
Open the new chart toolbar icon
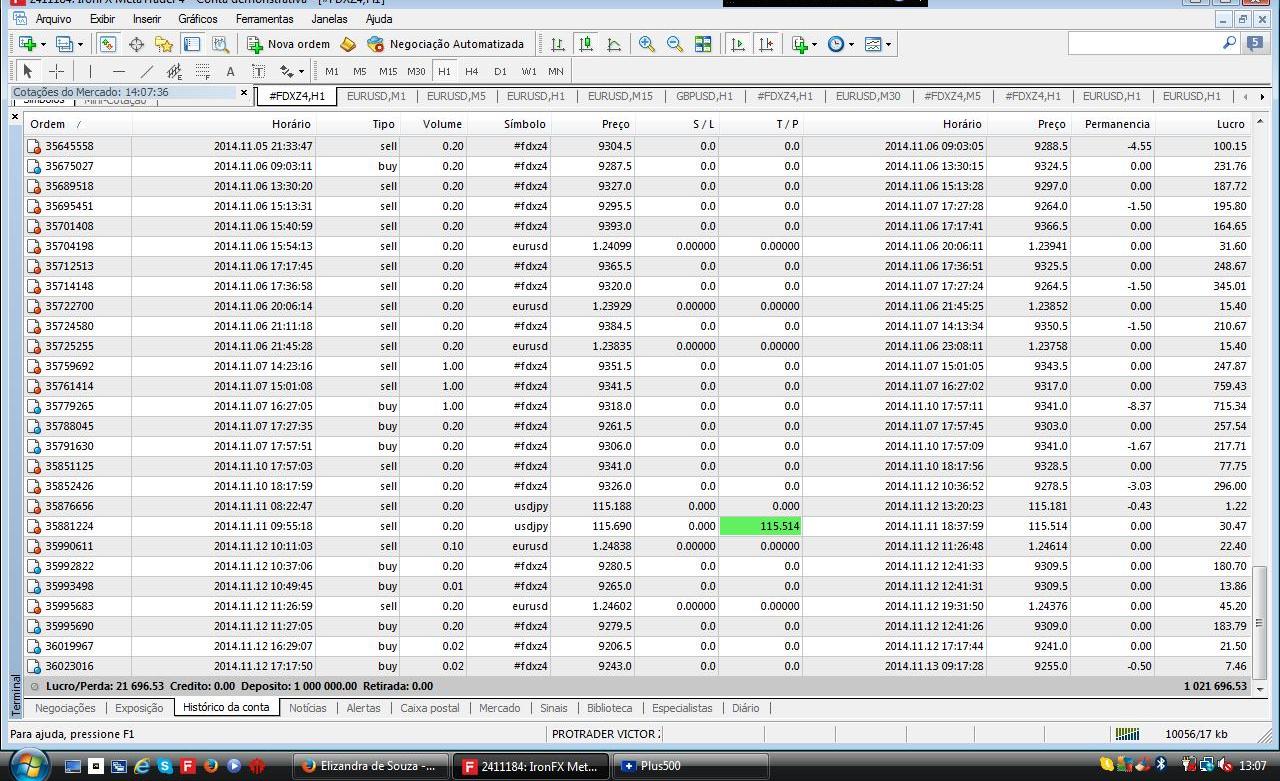click(27, 44)
